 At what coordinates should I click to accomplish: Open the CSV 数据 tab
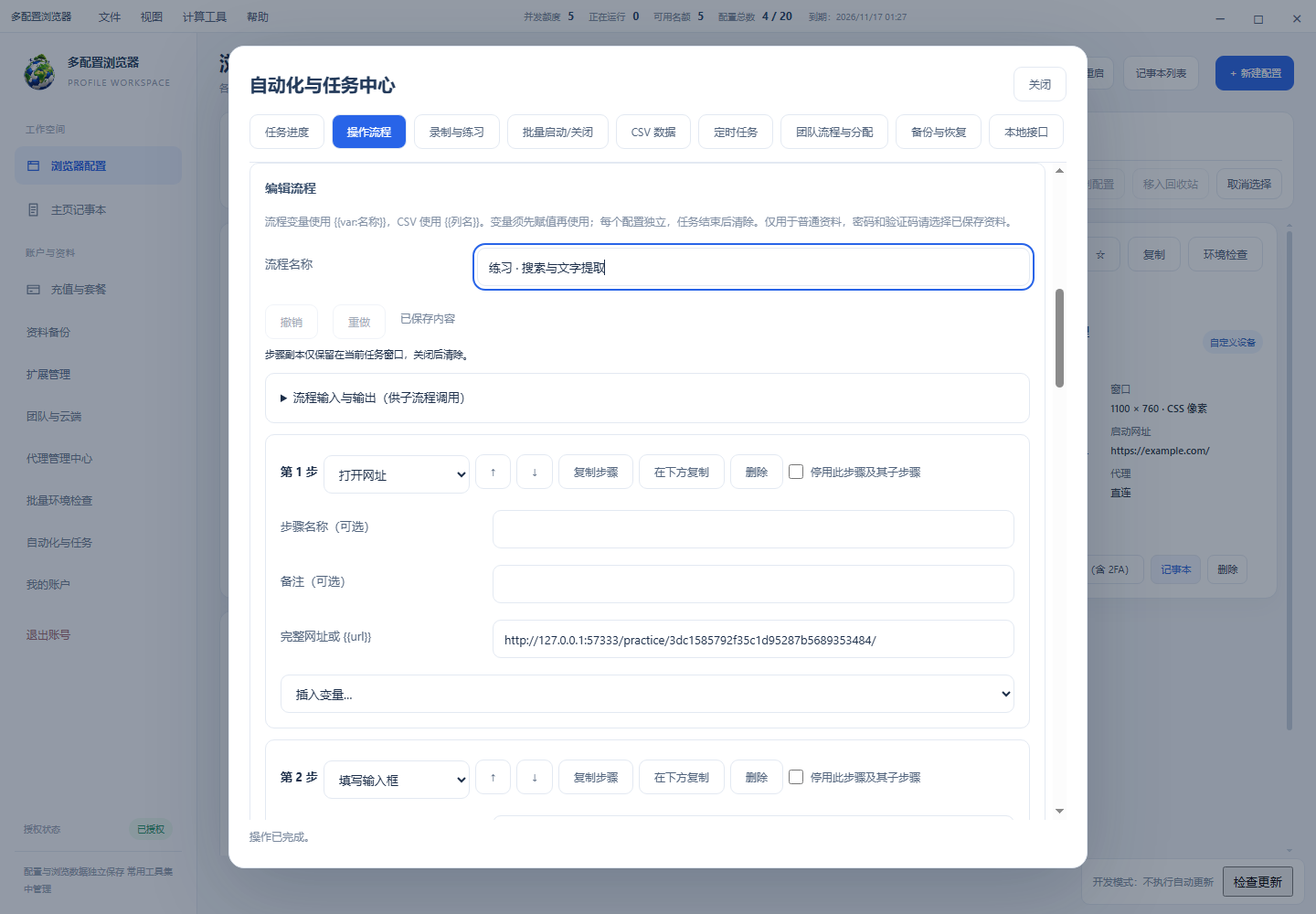click(x=653, y=132)
